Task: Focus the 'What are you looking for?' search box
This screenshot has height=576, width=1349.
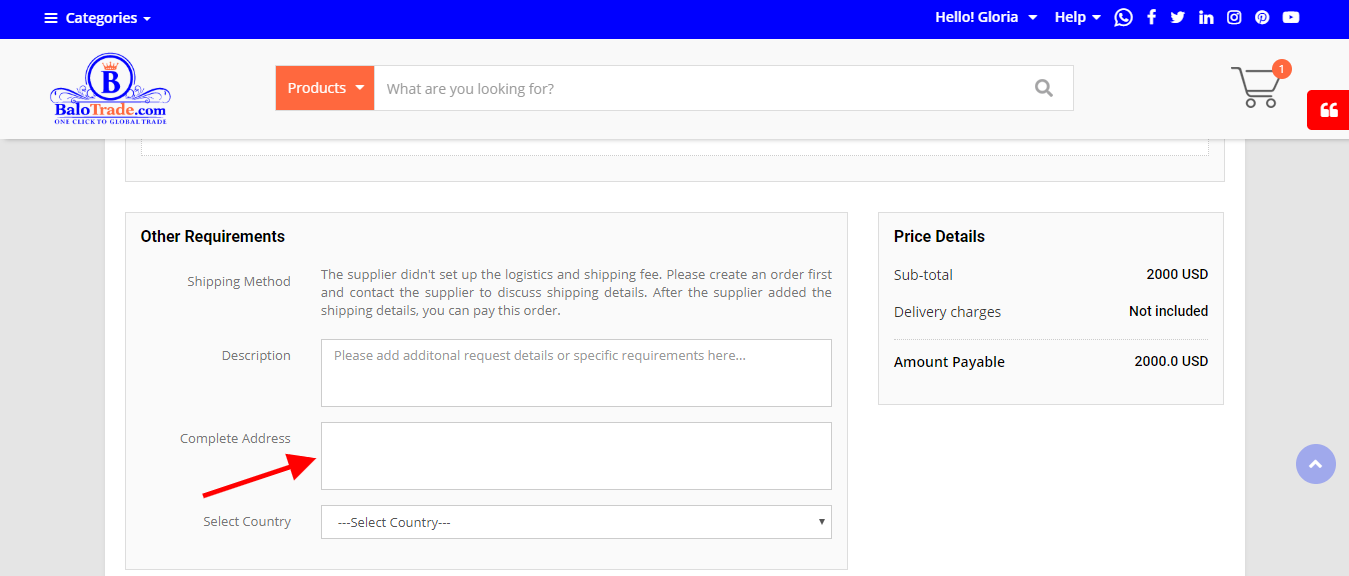Action: coord(694,88)
